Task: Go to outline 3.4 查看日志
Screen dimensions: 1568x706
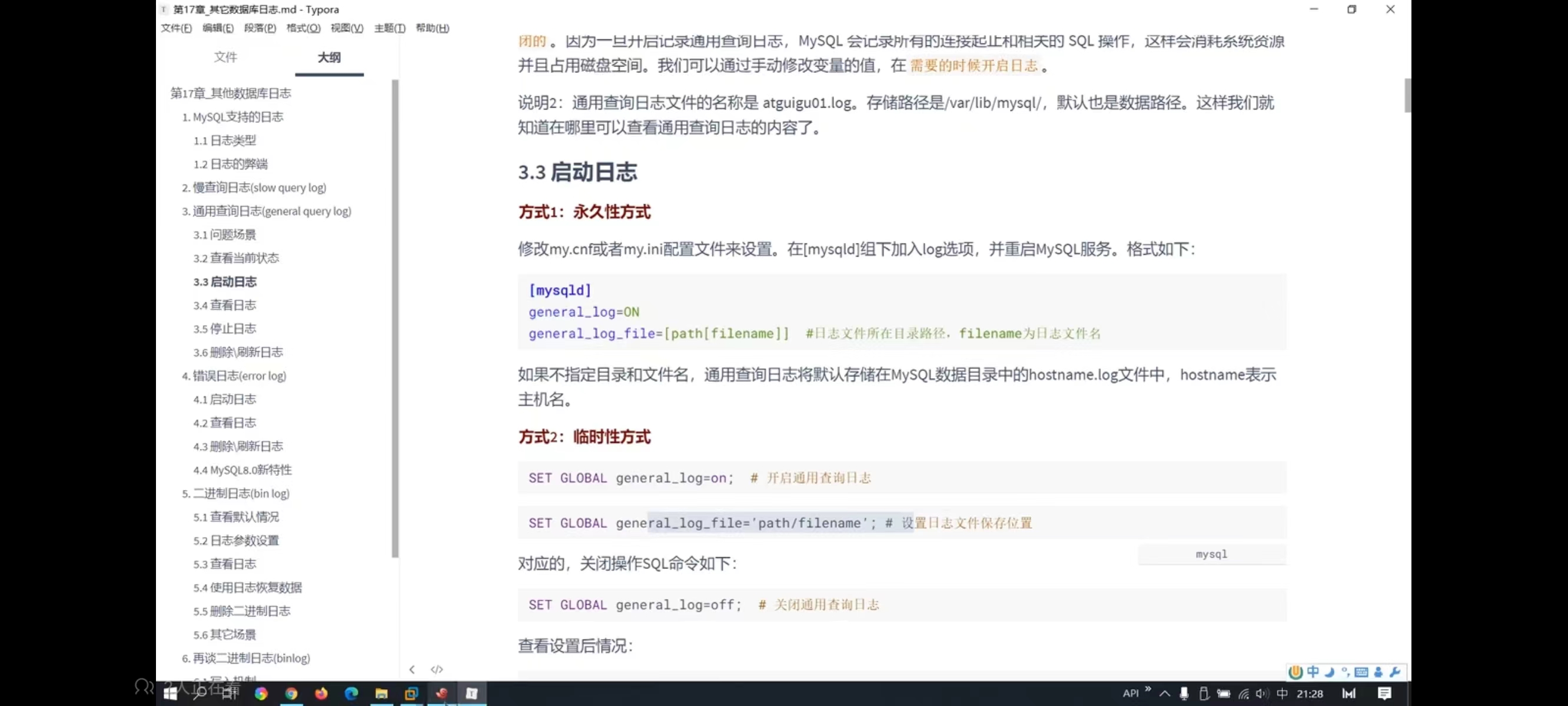Action: [225, 305]
